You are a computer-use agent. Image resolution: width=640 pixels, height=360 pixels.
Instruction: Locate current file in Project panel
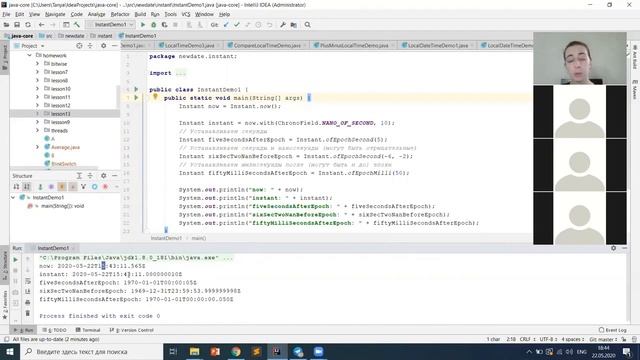click(x=79, y=46)
